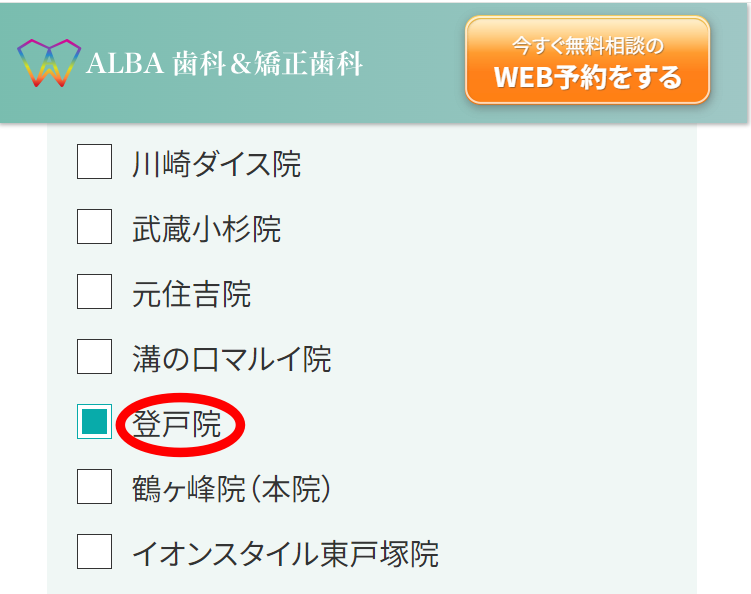This screenshot has height=594, width=751.
Task: Click 今すぐ無料相談の text on button
Action: 588,46
